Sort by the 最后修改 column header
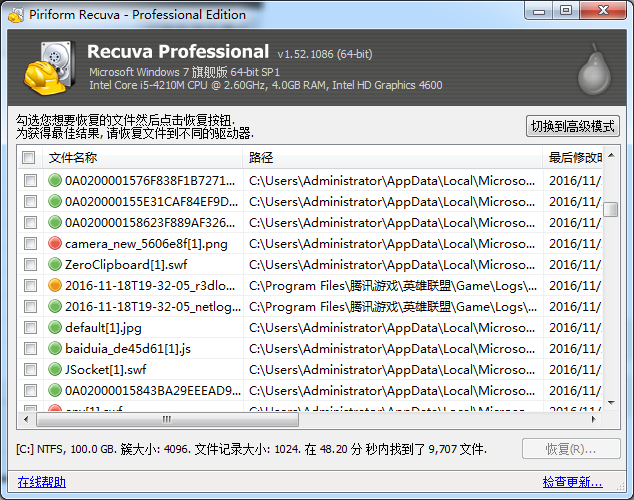 click(x=573, y=157)
